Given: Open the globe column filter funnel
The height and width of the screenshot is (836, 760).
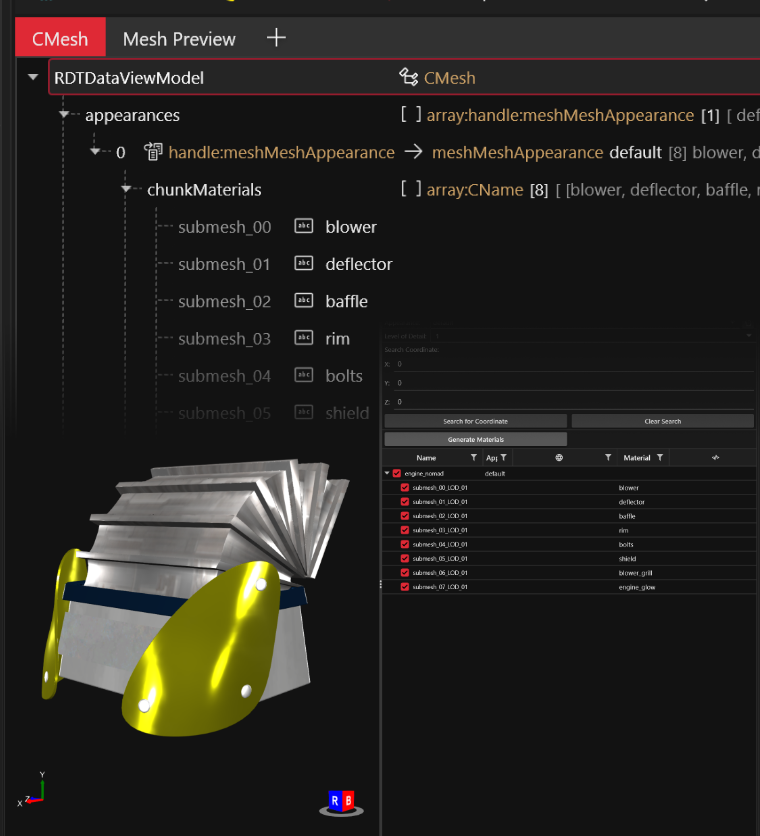Looking at the screenshot, I should [x=608, y=457].
